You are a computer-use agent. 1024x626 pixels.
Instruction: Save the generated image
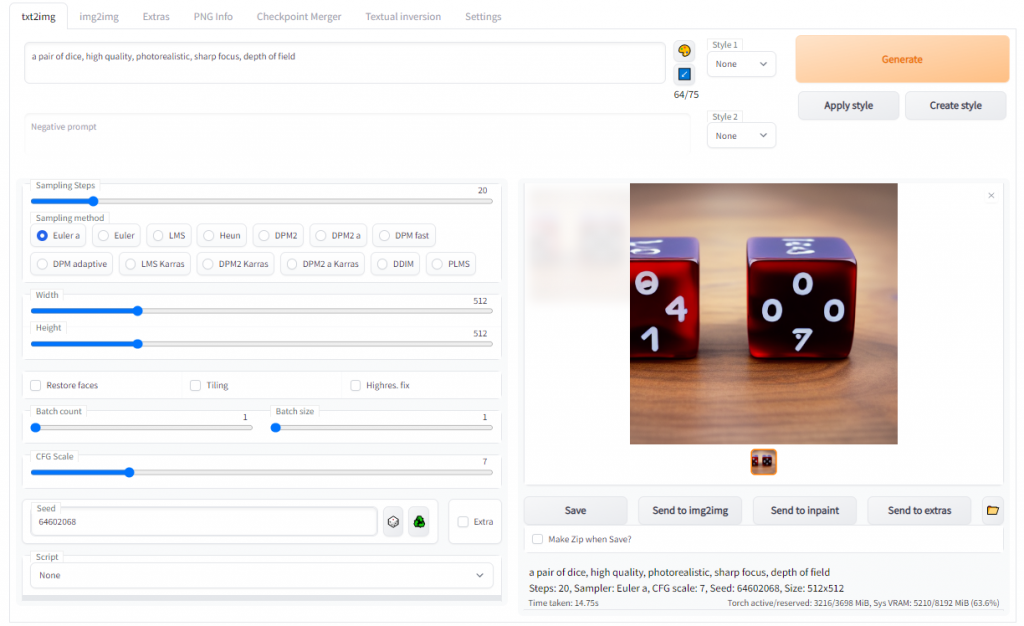(575, 510)
